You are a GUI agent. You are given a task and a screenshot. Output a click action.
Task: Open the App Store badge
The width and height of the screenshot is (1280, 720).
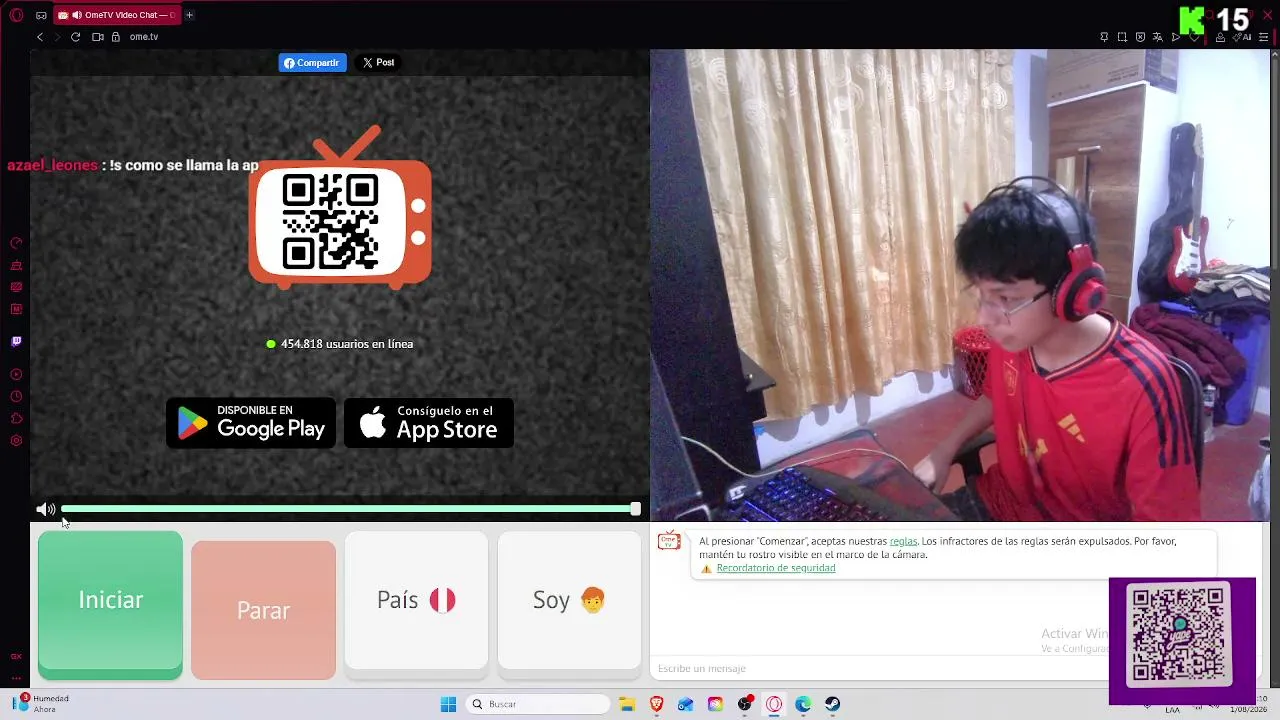click(429, 423)
